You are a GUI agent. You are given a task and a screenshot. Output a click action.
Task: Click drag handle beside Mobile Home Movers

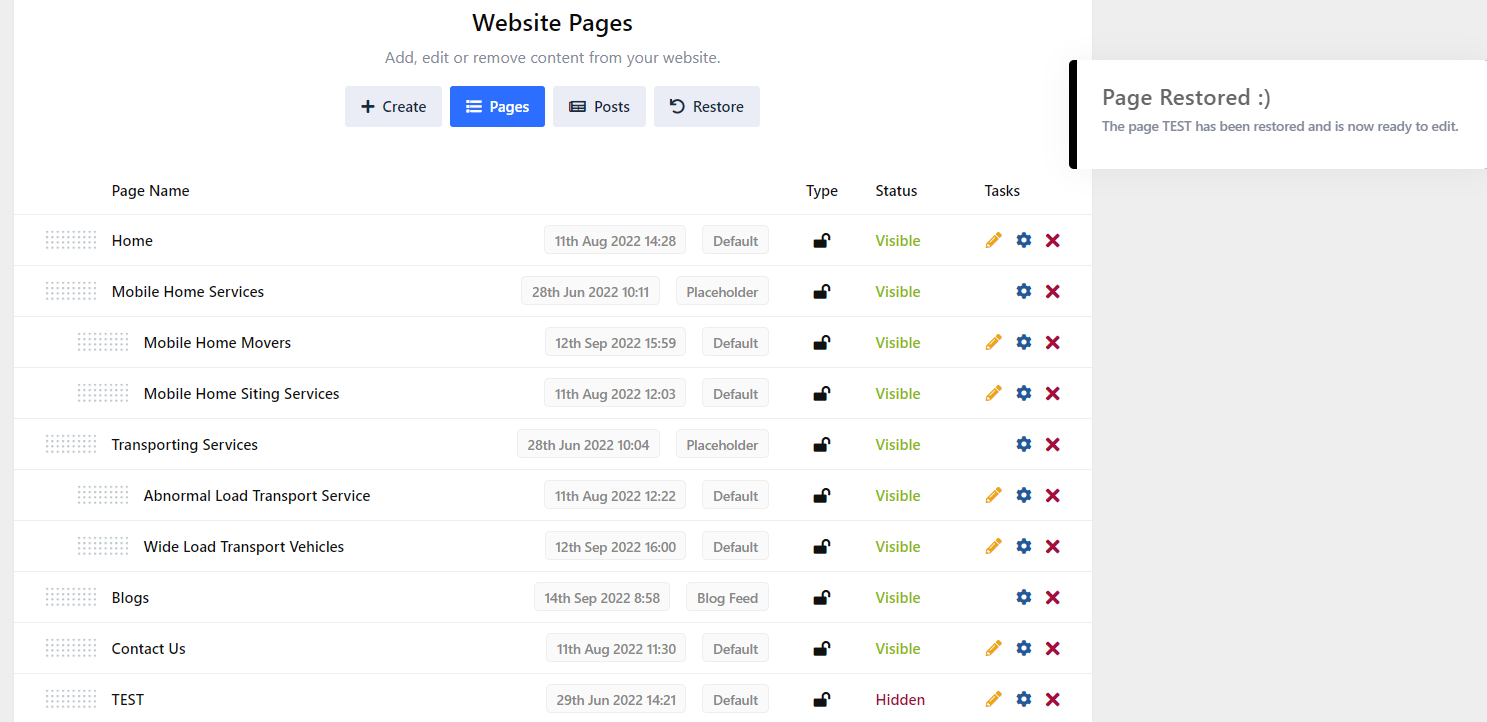point(103,342)
